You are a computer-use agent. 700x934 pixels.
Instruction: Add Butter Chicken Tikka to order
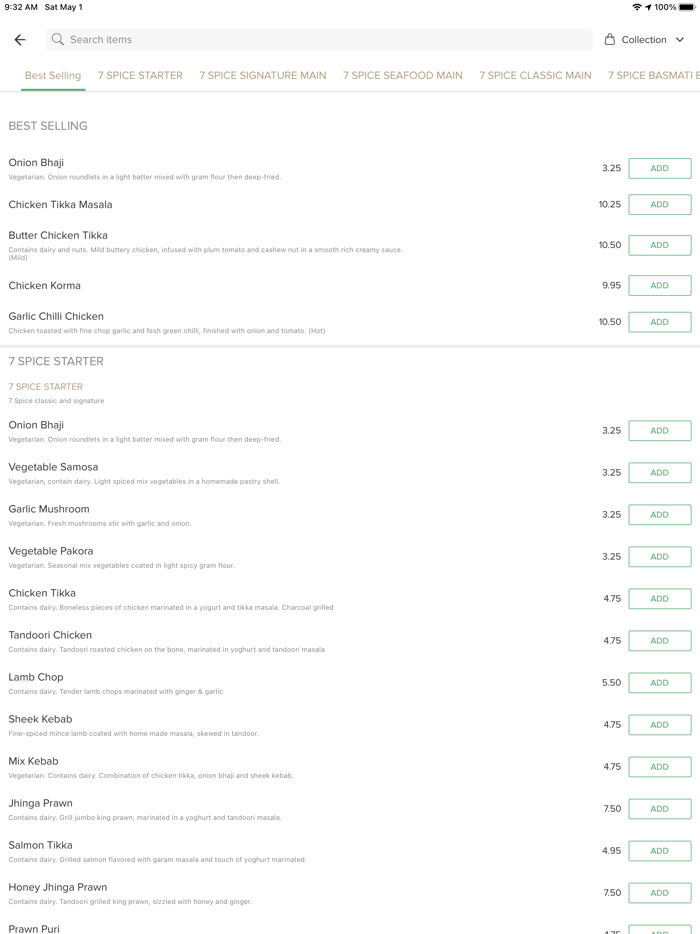pyautogui.click(x=659, y=245)
